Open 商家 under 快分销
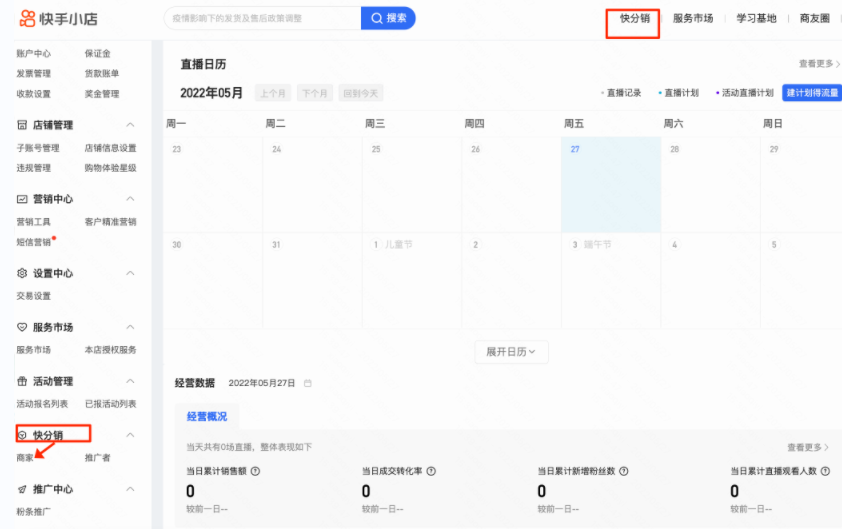Screen dimensions: 842x529 (x=25, y=458)
